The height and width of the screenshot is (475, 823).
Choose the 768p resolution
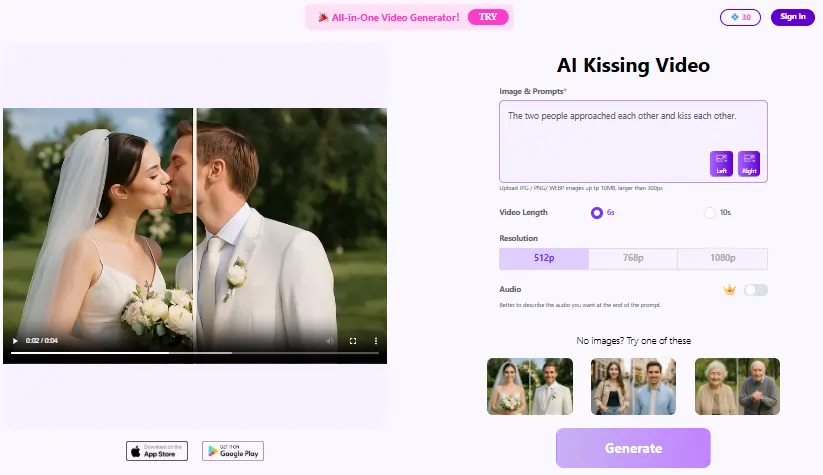point(633,258)
